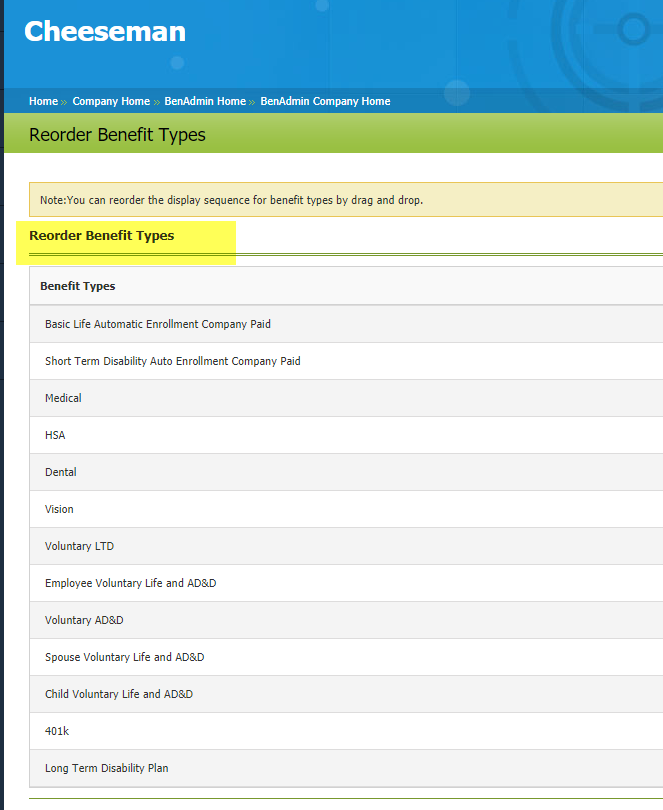Open Company Home breadcrumb link
Image resolution: width=663 pixels, height=810 pixels.
[111, 101]
